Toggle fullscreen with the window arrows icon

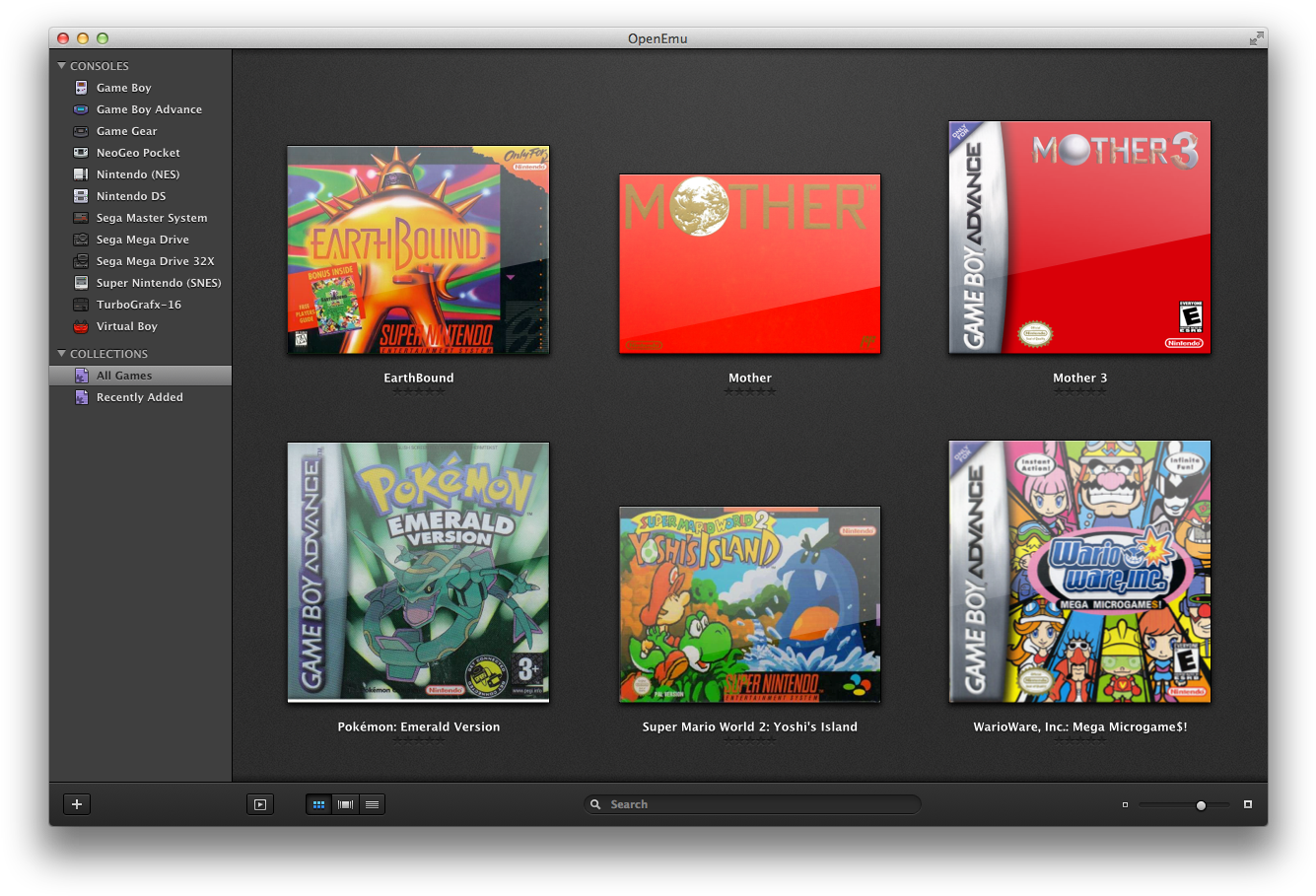(1256, 38)
